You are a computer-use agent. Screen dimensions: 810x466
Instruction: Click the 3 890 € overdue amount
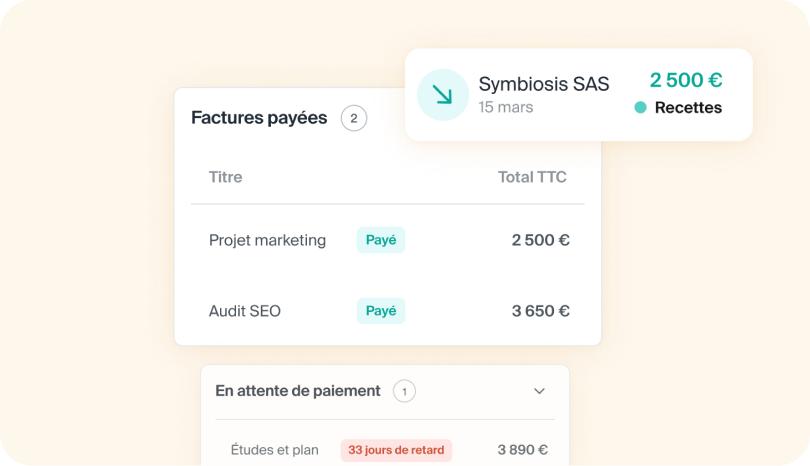click(522, 450)
